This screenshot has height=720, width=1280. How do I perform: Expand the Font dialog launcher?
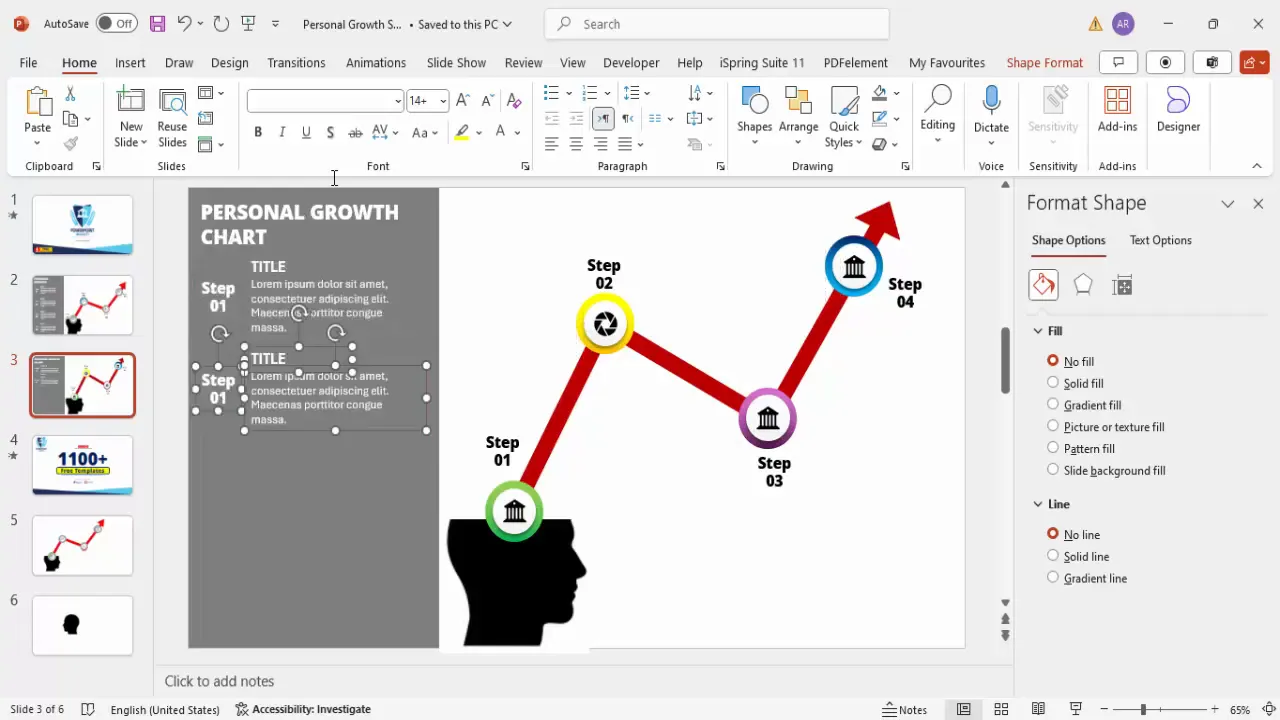click(525, 166)
